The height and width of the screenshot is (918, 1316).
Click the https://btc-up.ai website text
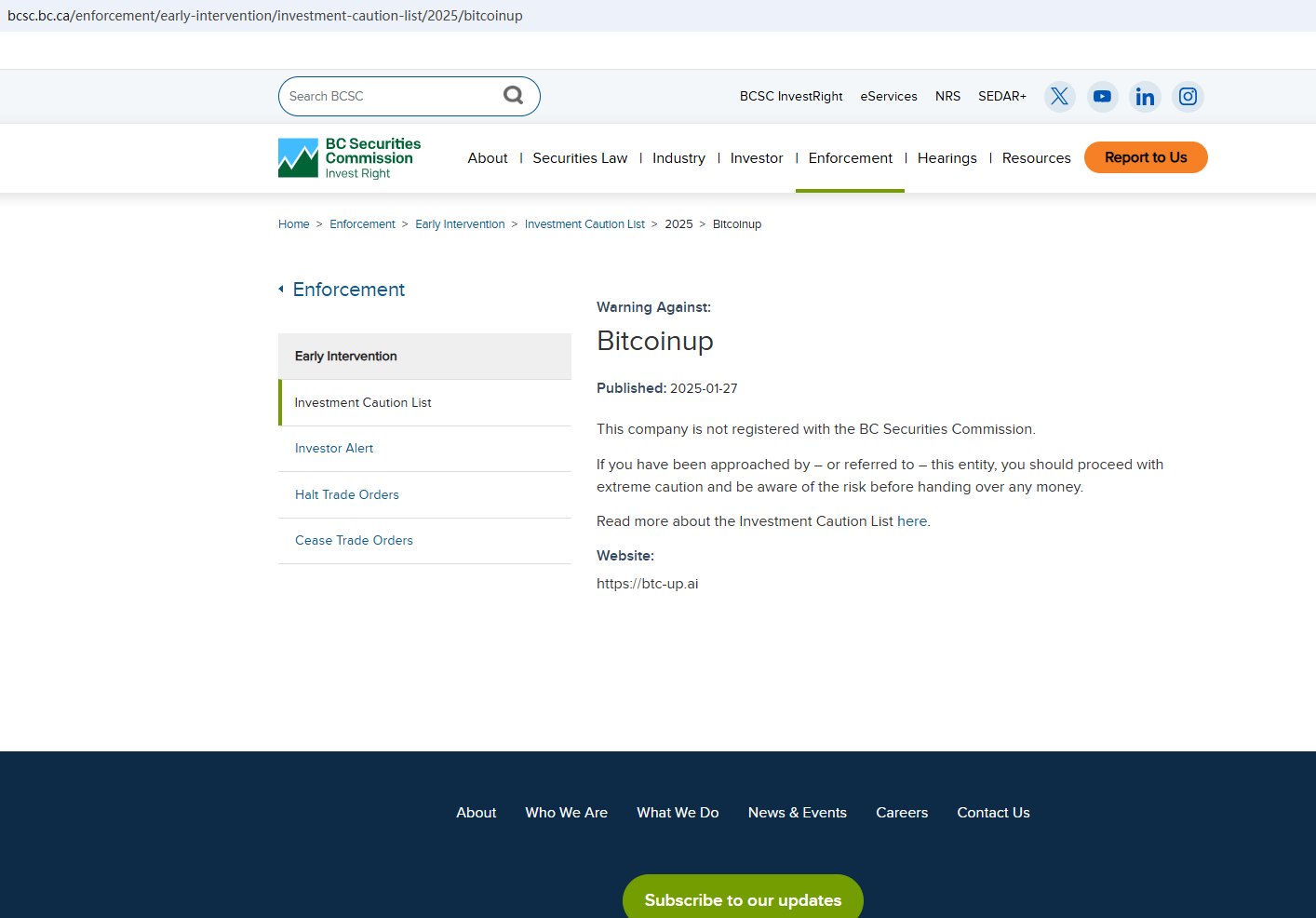tap(648, 584)
